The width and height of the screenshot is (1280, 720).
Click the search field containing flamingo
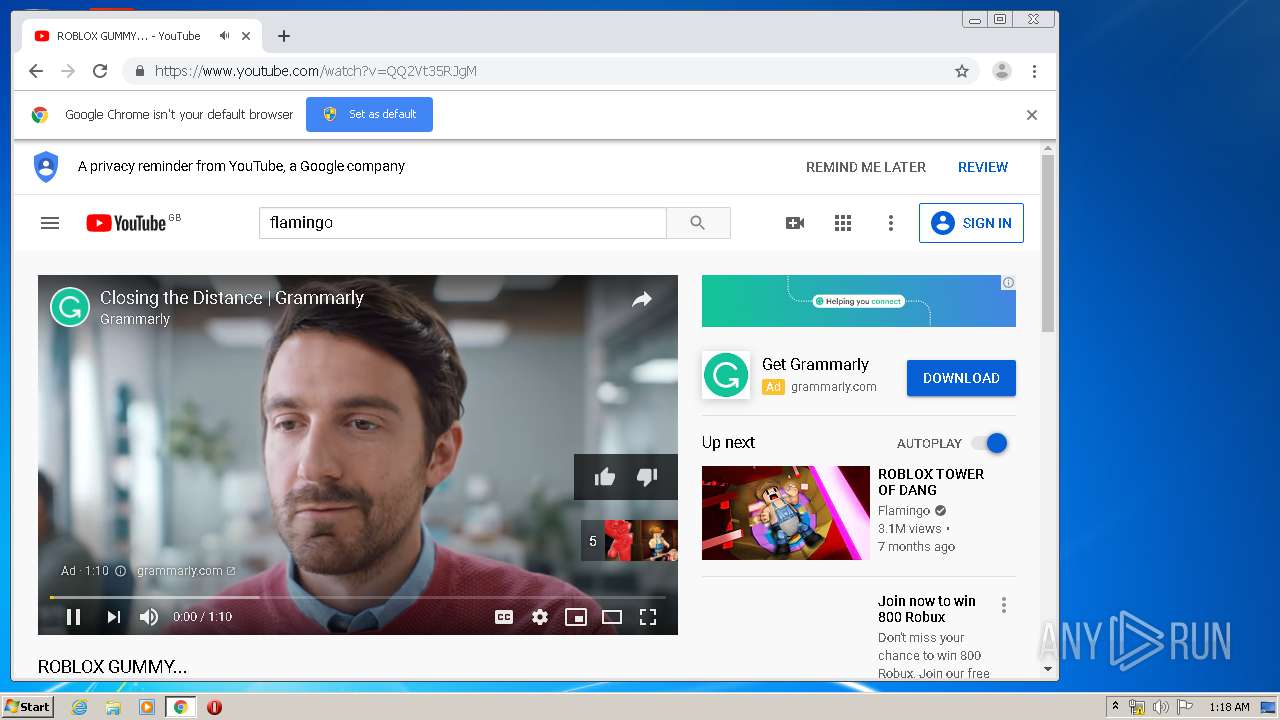coord(462,223)
